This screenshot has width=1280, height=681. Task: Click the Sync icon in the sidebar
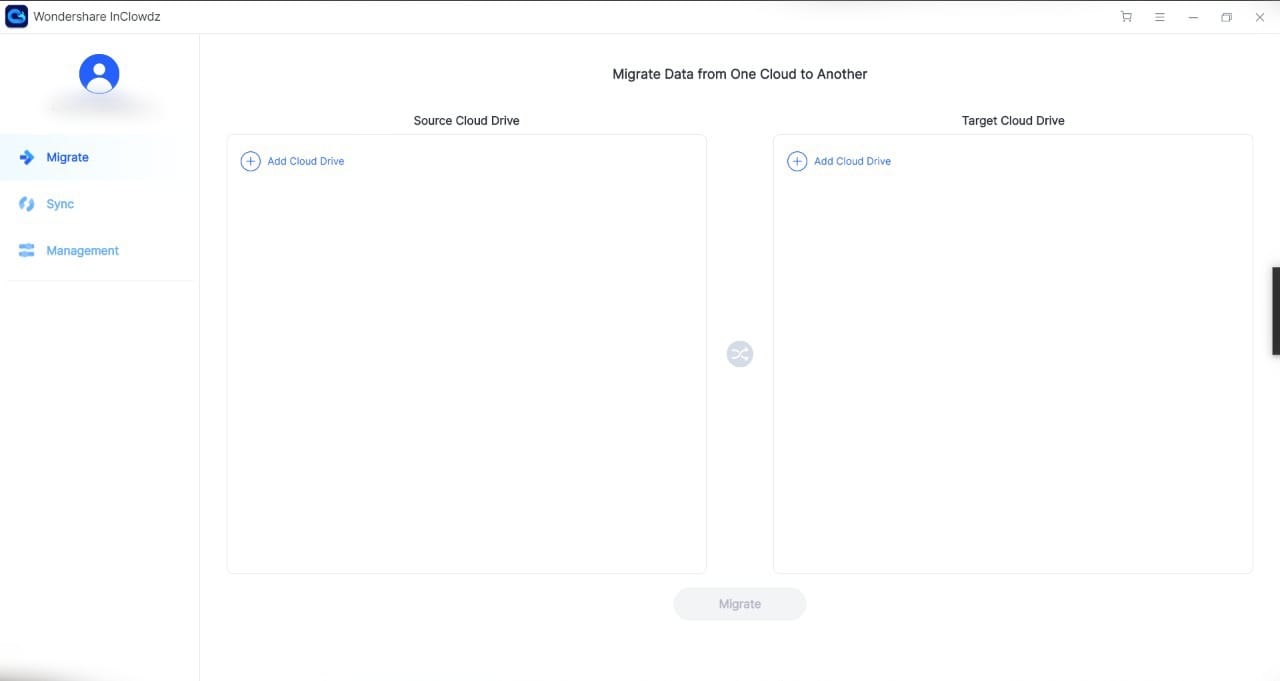click(x=27, y=204)
